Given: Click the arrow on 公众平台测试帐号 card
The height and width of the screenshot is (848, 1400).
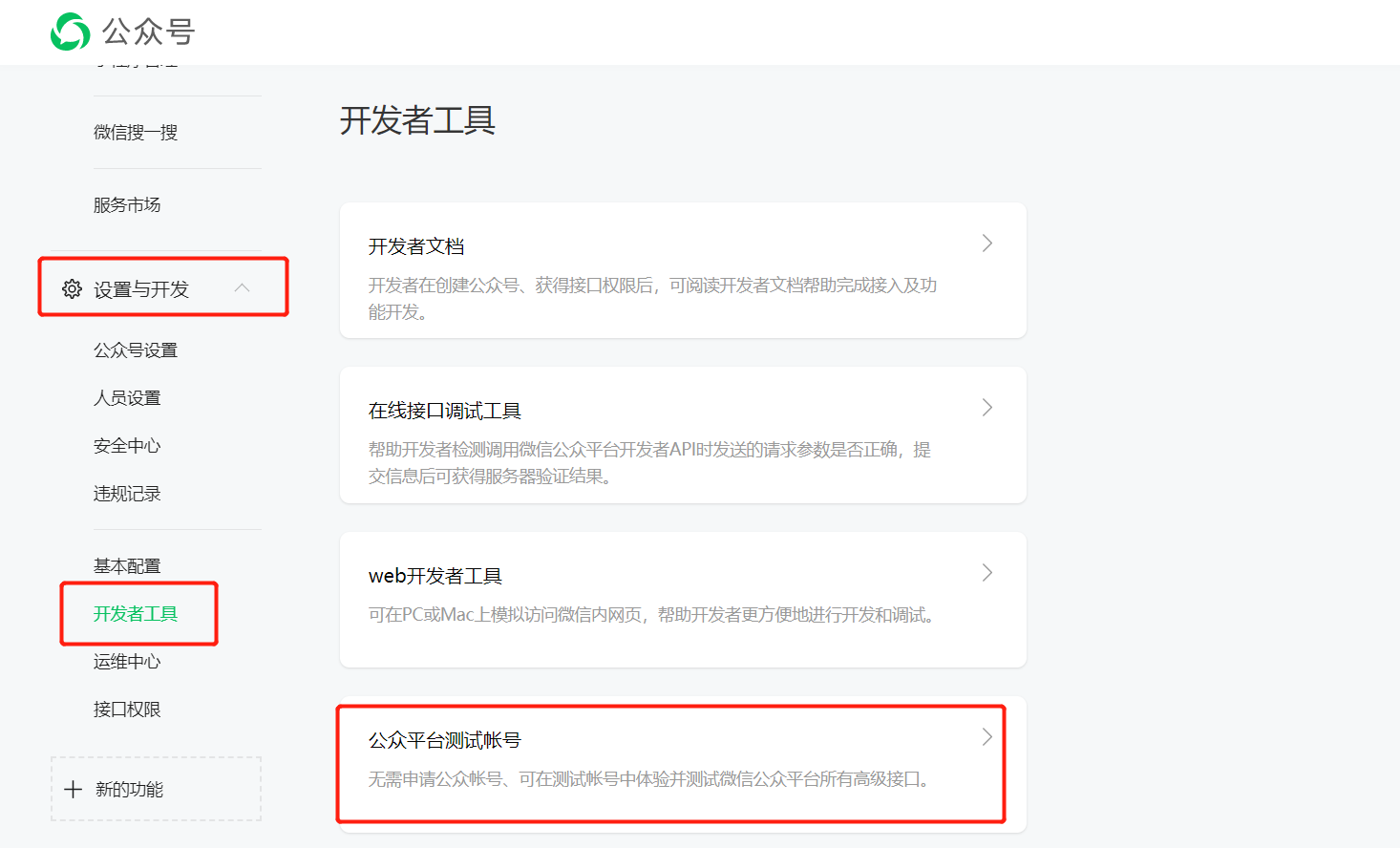Looking at the screenshot, I should pos(987,736).
